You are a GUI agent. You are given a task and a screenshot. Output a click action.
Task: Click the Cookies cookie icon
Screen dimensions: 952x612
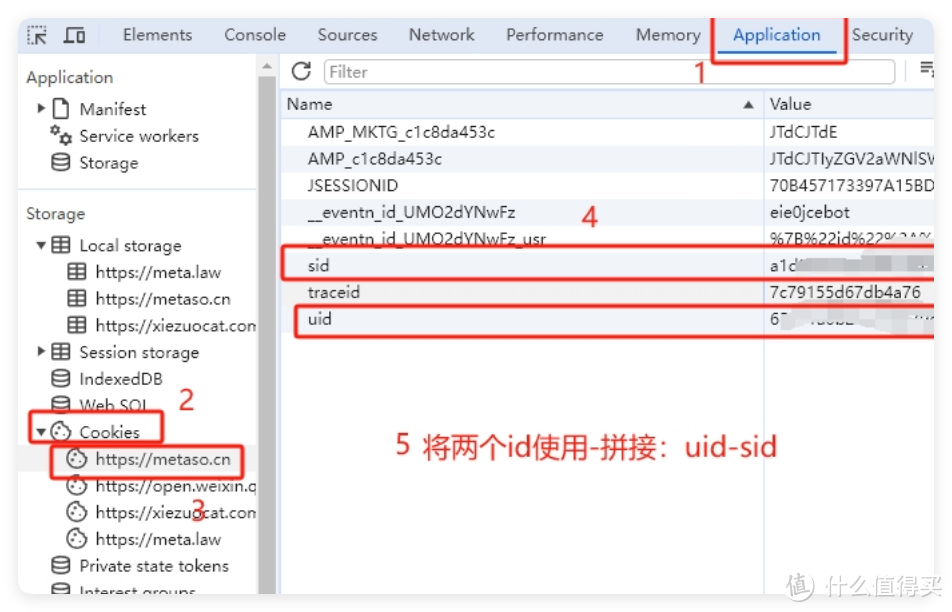pos(61,431)
